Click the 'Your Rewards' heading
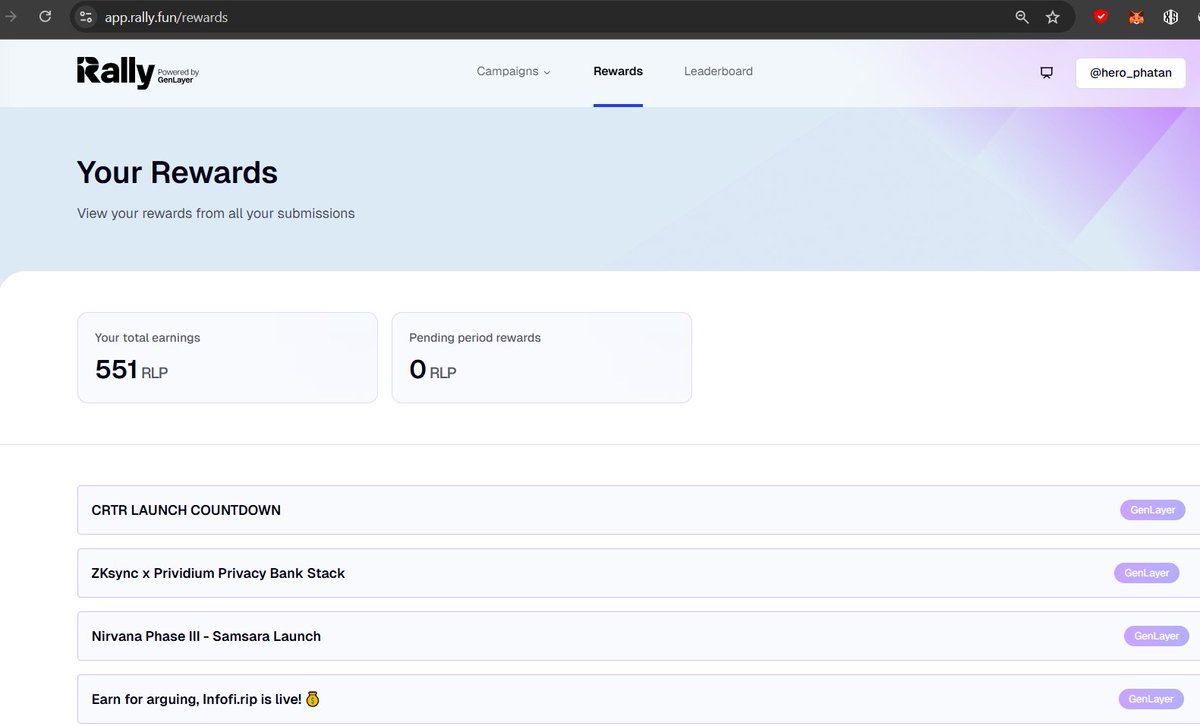Image resolution: width=1200 pixels, height=726 pixels. [177, 172]
